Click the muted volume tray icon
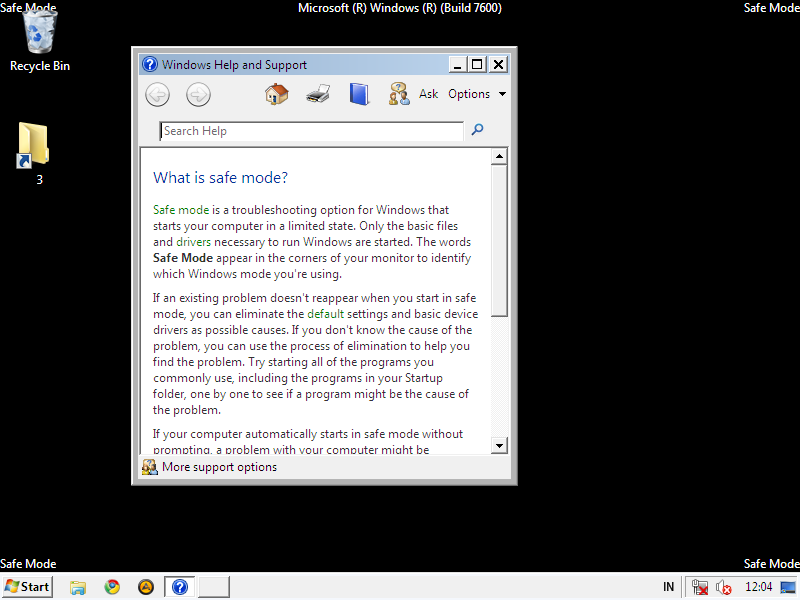Screen dimensions: 800x600 723,587
